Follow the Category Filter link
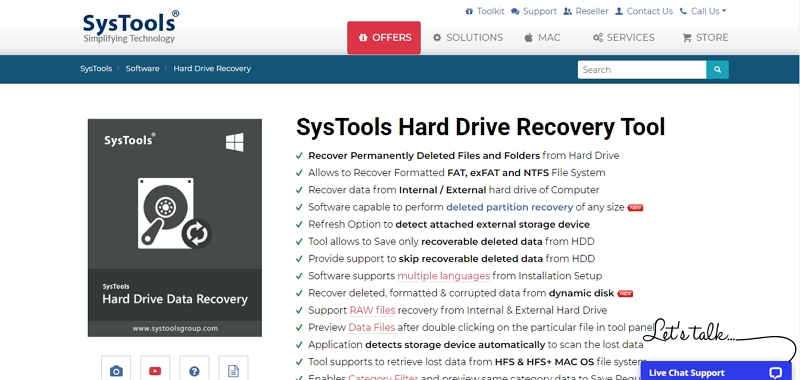The height and width of the screenshot is (380, 800). click(x=383, y=377)
